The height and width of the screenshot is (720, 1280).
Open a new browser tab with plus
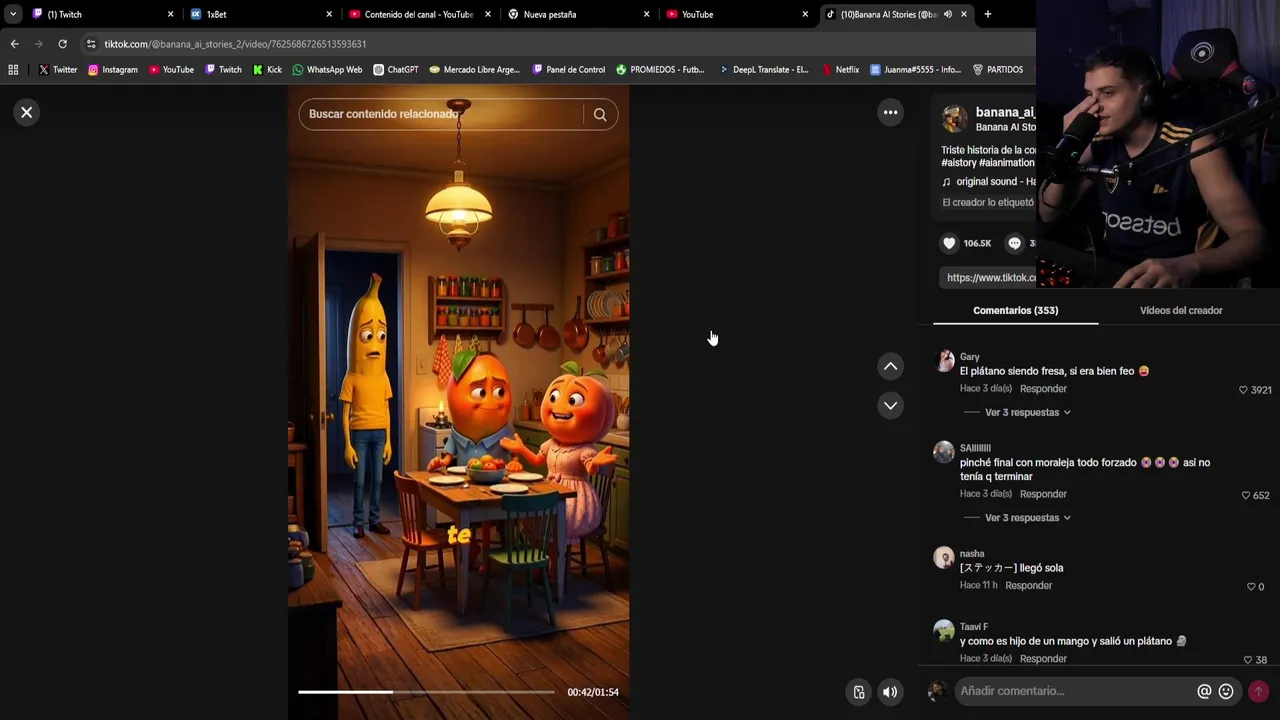[988, 14]
